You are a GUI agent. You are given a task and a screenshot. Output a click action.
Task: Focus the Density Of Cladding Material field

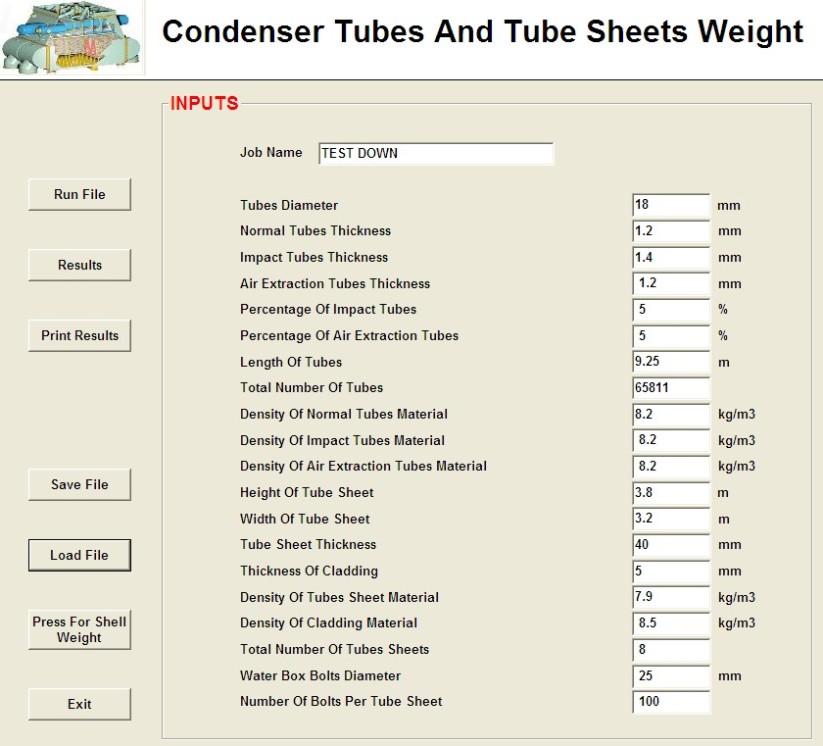[x=671, y=623]
